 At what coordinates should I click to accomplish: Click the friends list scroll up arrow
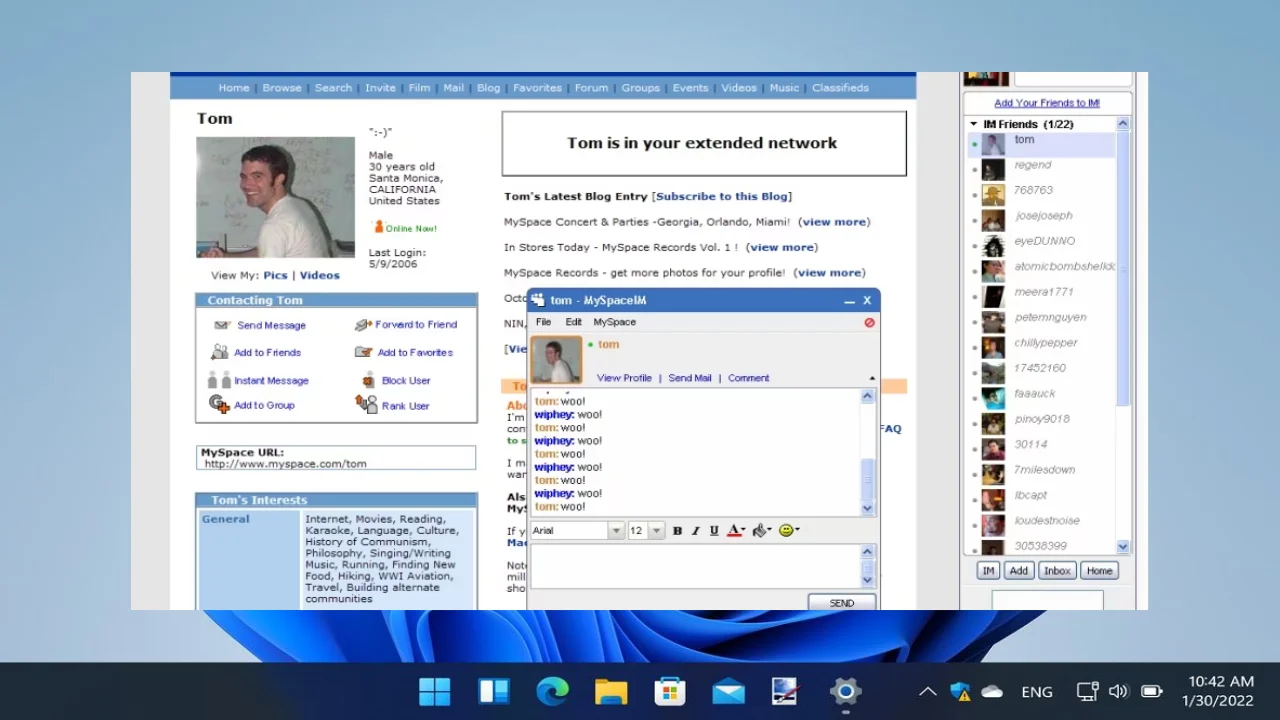tap(1122, 124)
